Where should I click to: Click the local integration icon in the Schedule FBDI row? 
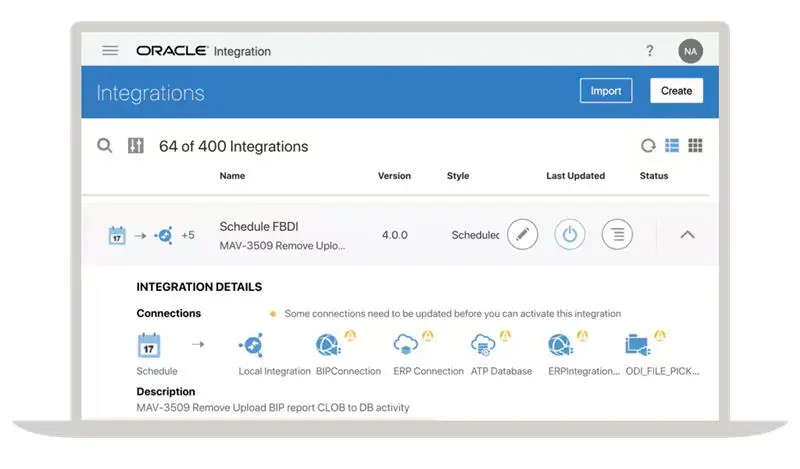[x=164, y=235]
